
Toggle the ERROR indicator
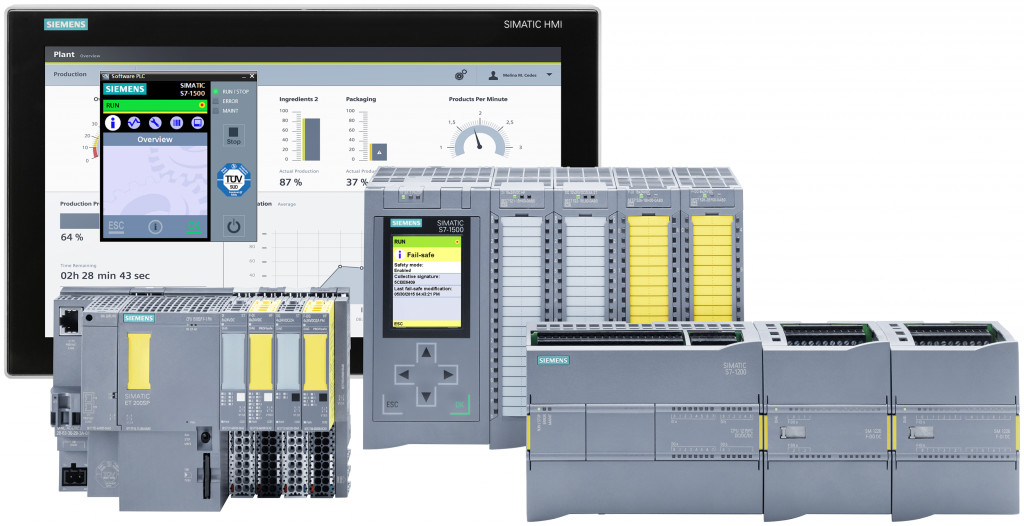[x=216, y=101]
